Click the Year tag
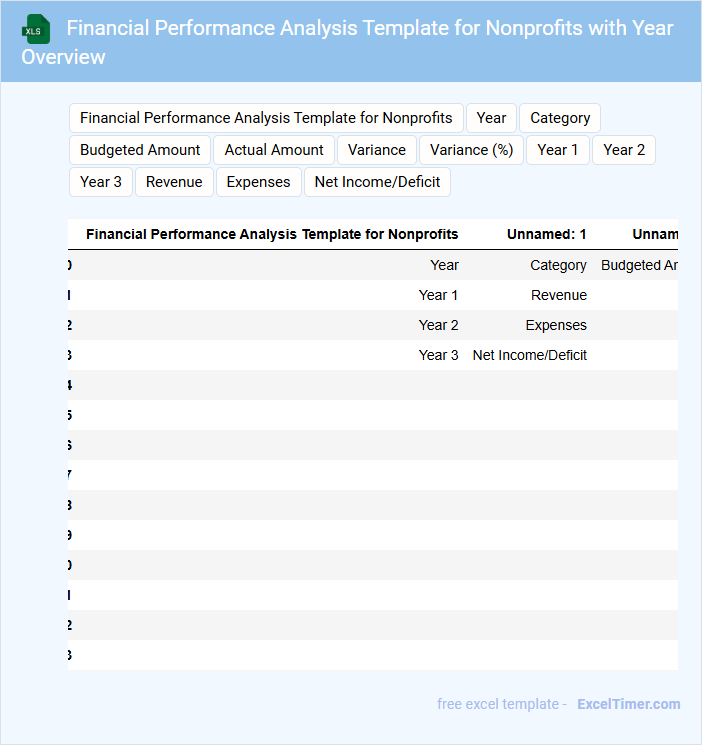The height and width of the screenshot is (745, 702). pyautogui.click(x=491, y=118)
